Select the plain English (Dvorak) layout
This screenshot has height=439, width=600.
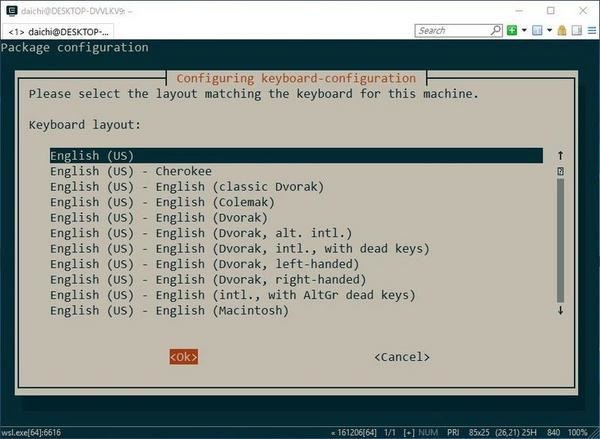tap(159, 218)
